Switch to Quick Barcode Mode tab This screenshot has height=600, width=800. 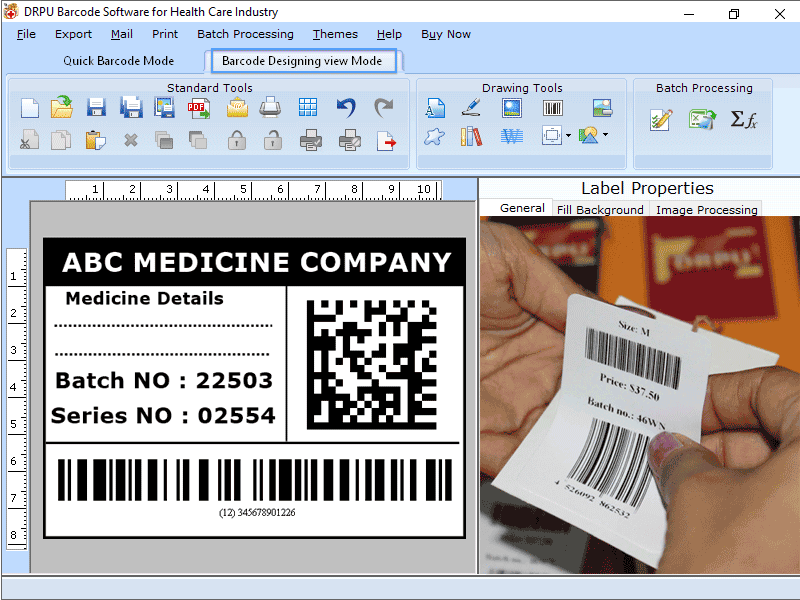click(118, 61)
